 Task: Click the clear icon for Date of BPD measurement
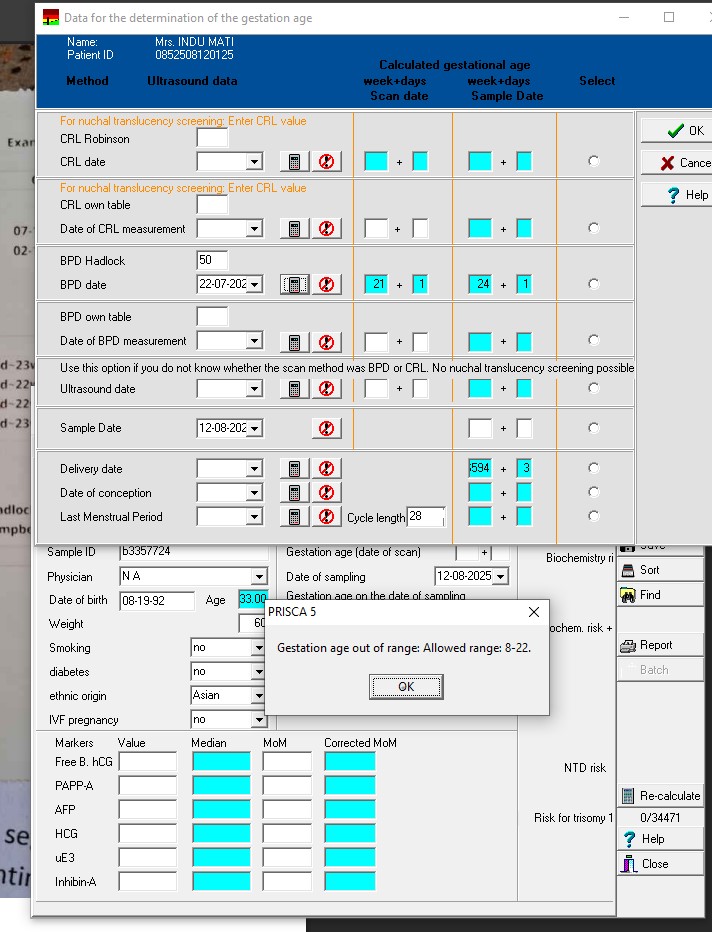point(326,342)
